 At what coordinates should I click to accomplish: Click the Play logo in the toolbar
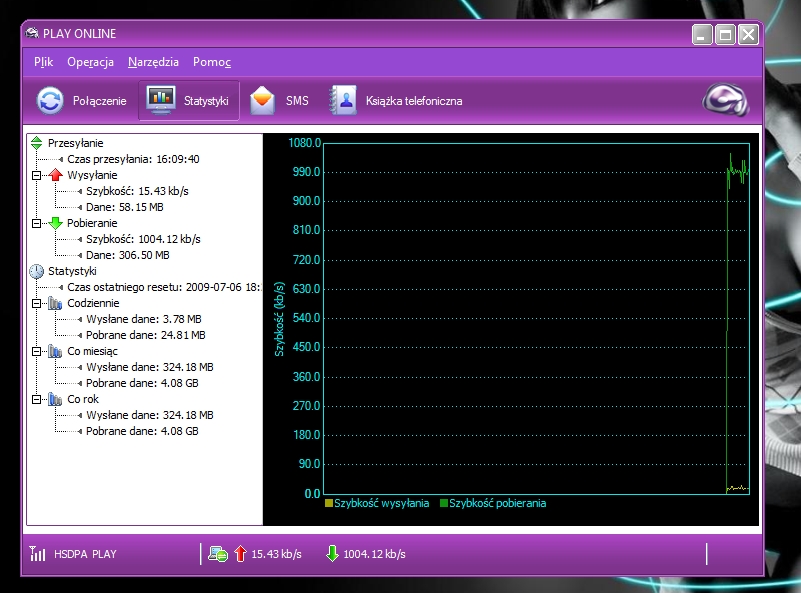tap(724, 100)
